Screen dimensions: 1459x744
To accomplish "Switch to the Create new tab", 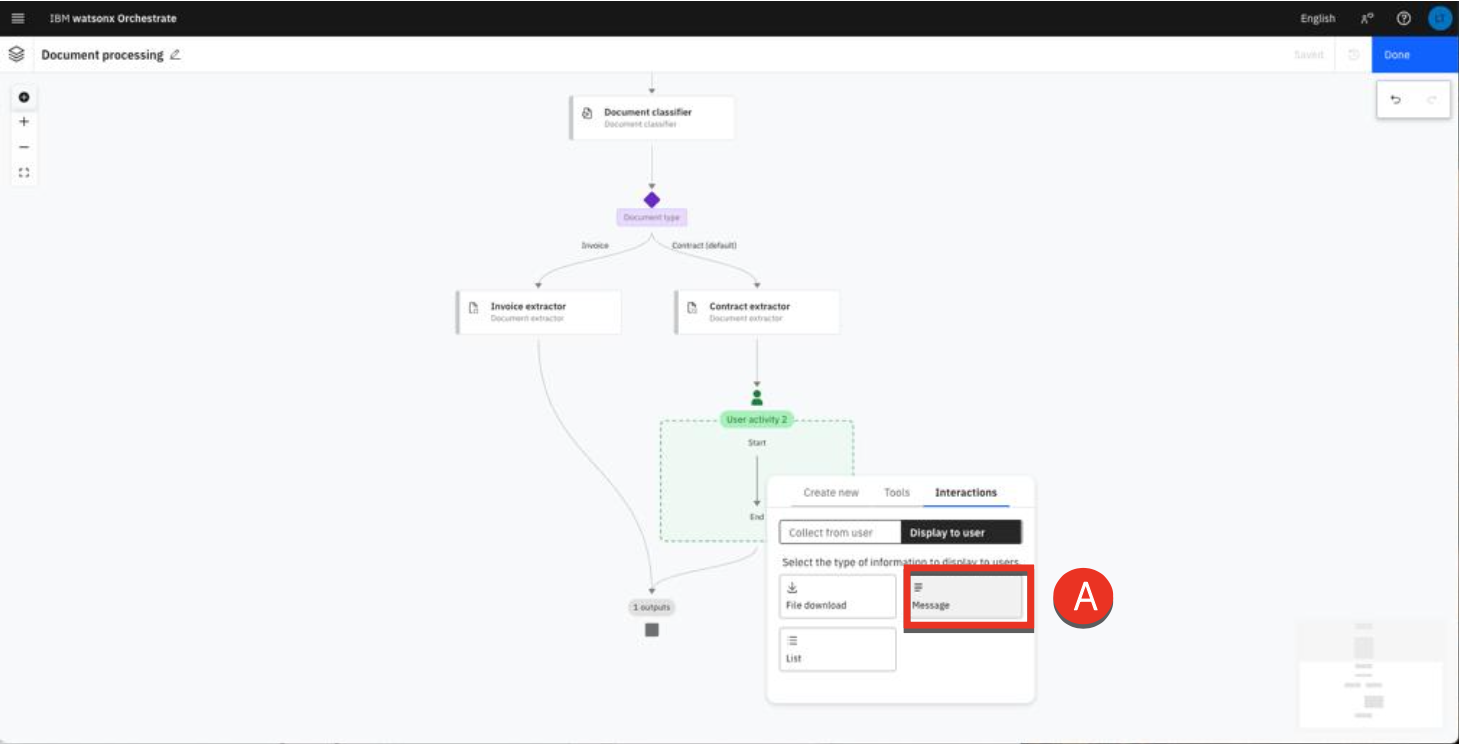I will point(830,492).
